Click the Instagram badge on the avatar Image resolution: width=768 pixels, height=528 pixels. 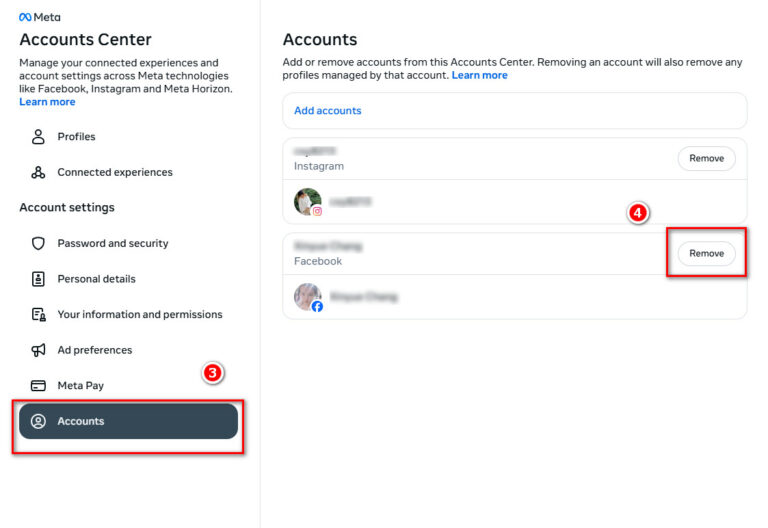pos(317,211)
